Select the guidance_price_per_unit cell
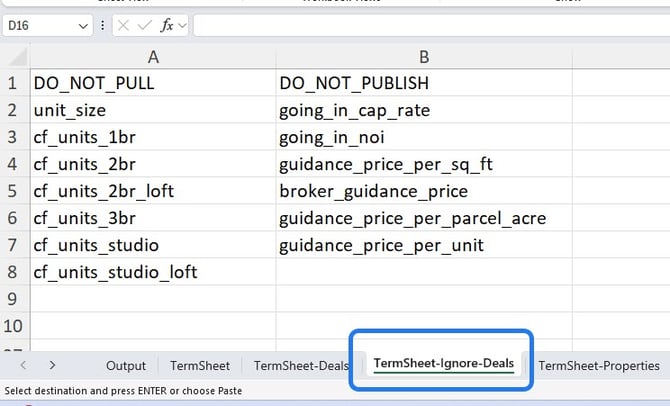The height and width of the screenshot is (406, 670). coord(424,244)
